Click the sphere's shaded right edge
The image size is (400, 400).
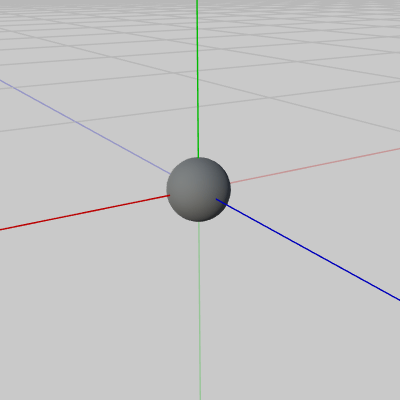[x=225, y=190]
